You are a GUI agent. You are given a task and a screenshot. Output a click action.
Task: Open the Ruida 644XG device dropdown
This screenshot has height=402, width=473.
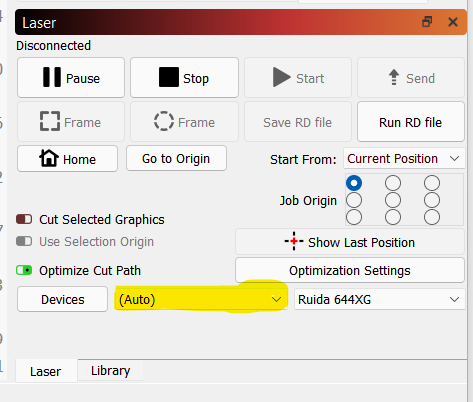coord(379,299)
